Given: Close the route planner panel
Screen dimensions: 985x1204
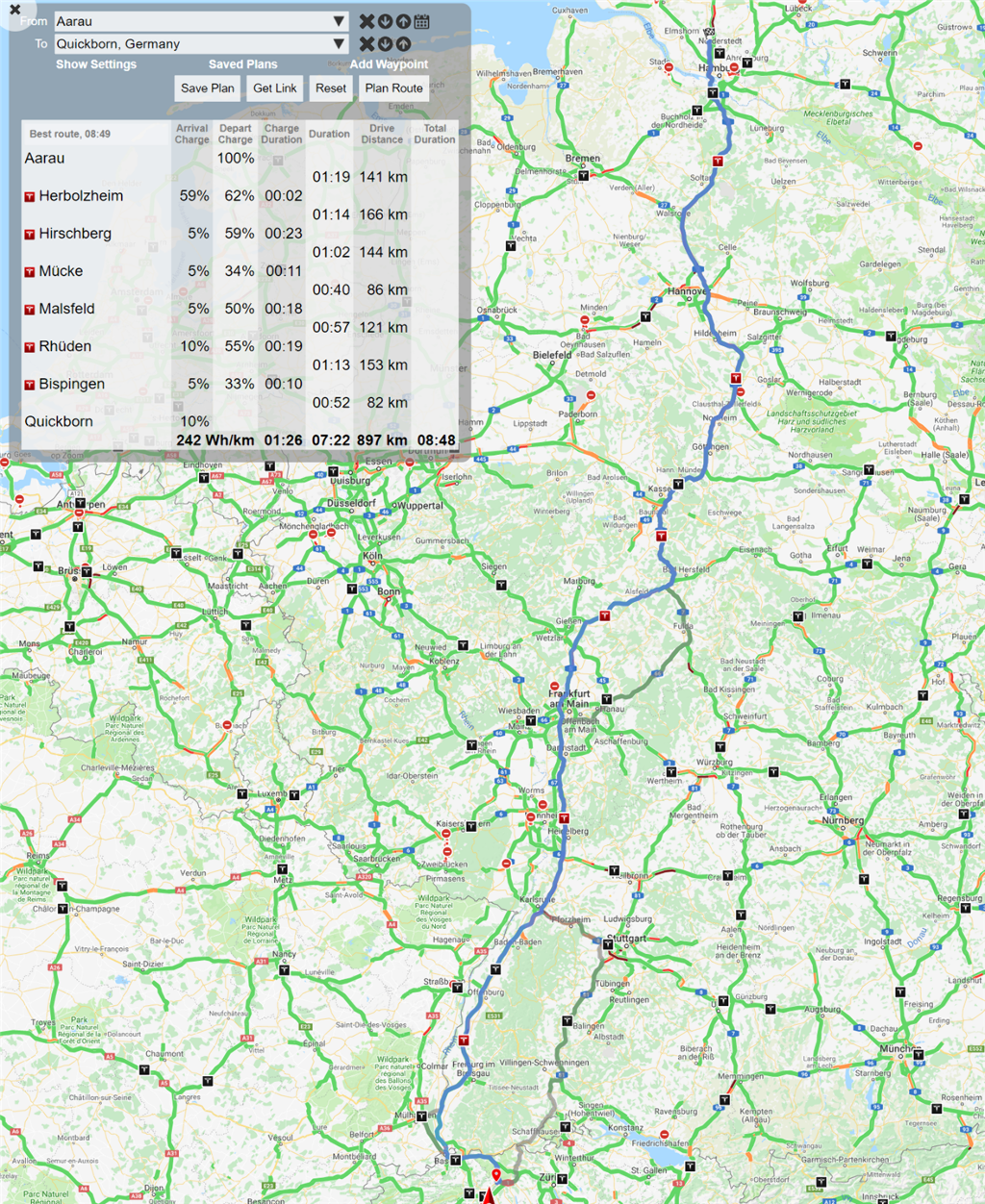Looking at the screenshot, I should pos(14,10).
